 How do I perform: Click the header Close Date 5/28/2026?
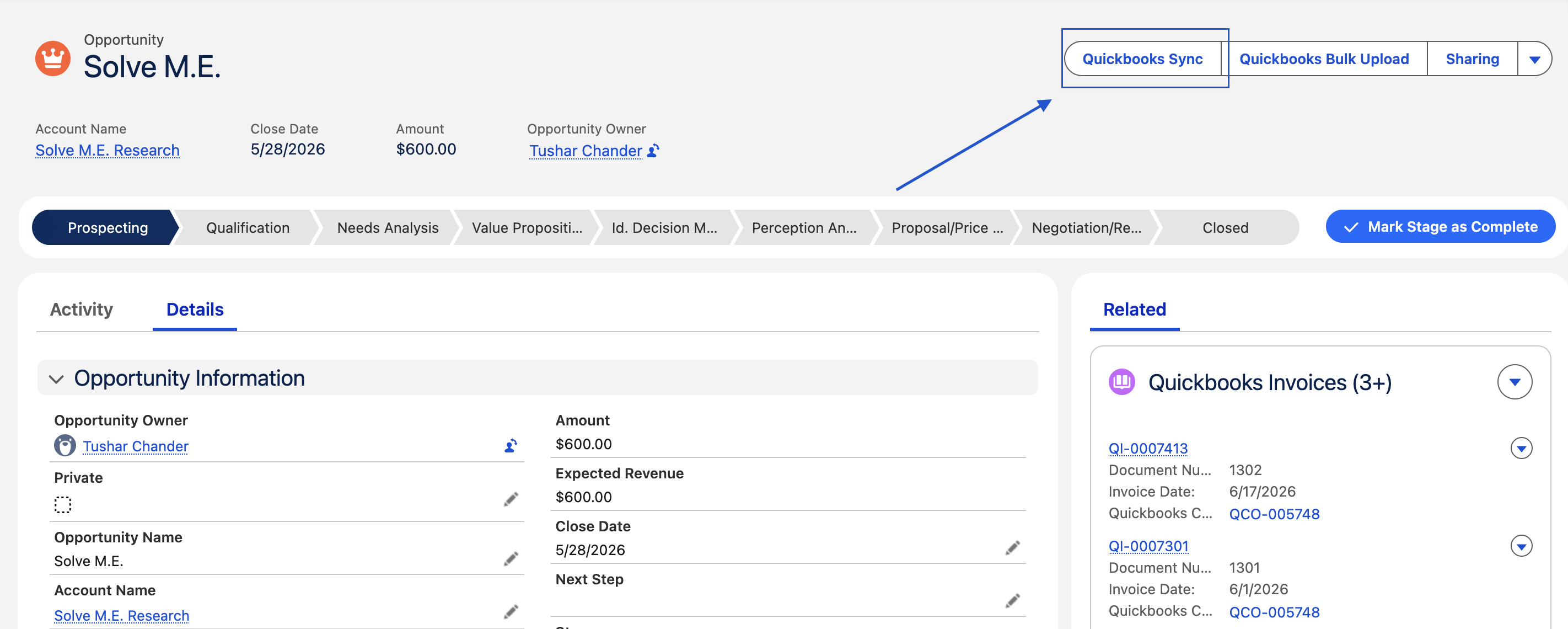[x=288, y=149]
